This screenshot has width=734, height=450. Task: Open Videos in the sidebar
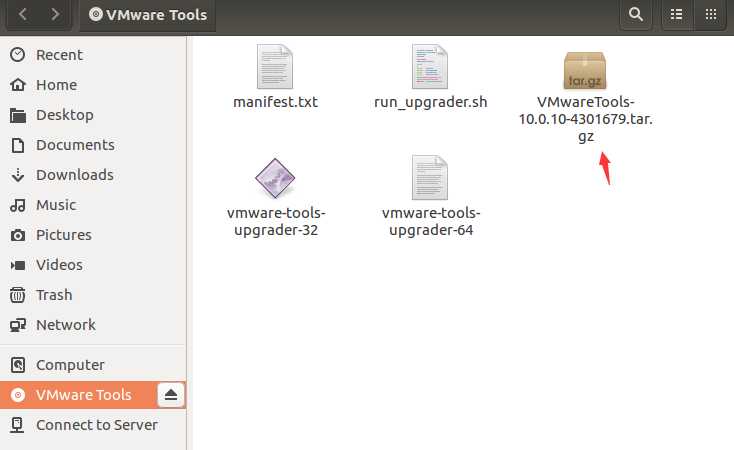coord(93,265)
